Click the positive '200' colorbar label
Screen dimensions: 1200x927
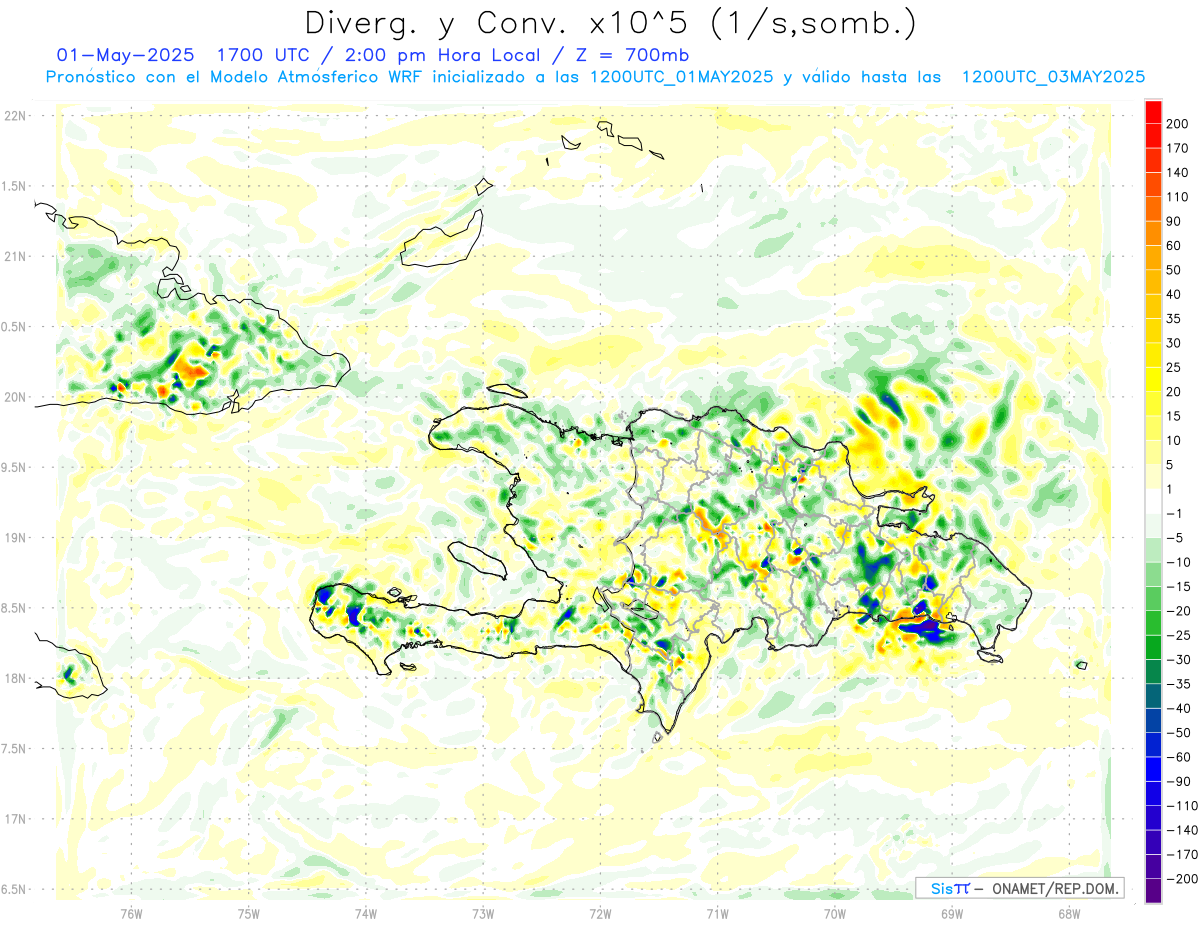(x=1177, y=124)
